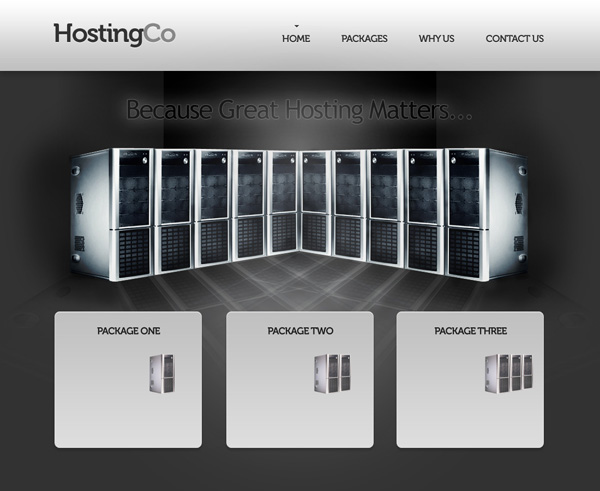Viewport: 600px width, 491px height.
Task: Select the PACKAGE TWO heading
Action: coord(300,331)
